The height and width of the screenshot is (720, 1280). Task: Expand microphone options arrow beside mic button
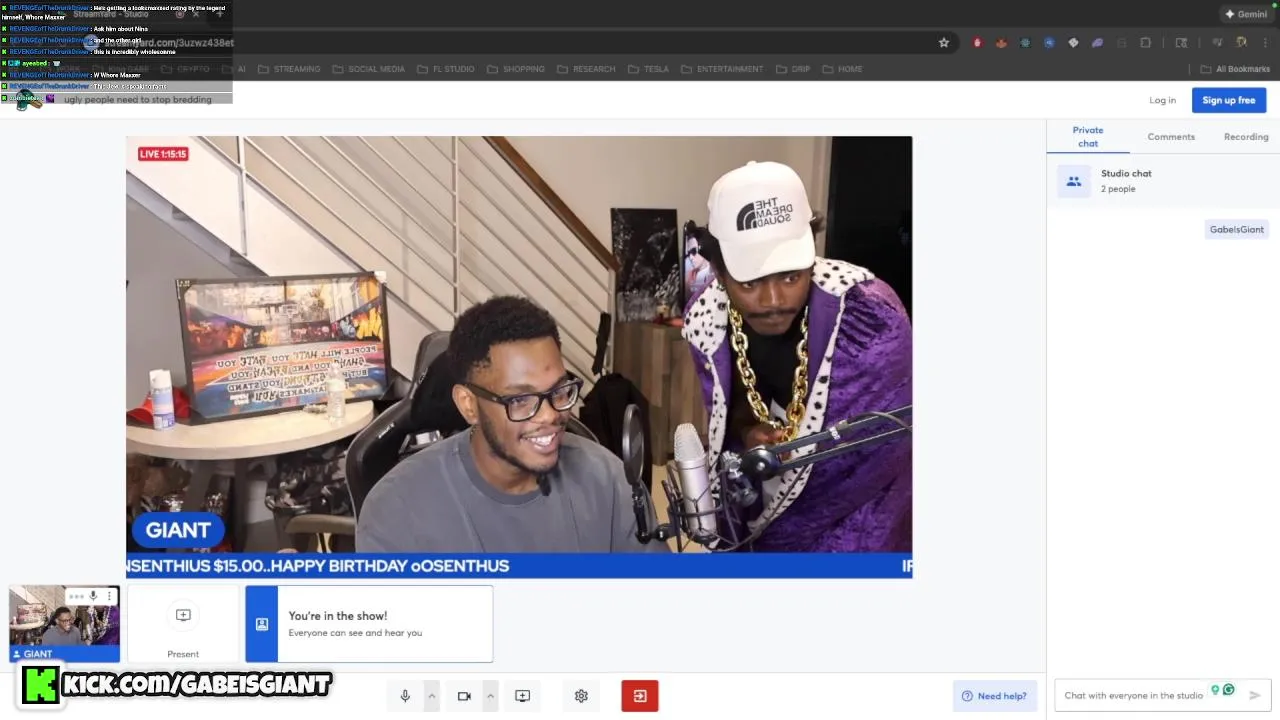pos(432,696)
